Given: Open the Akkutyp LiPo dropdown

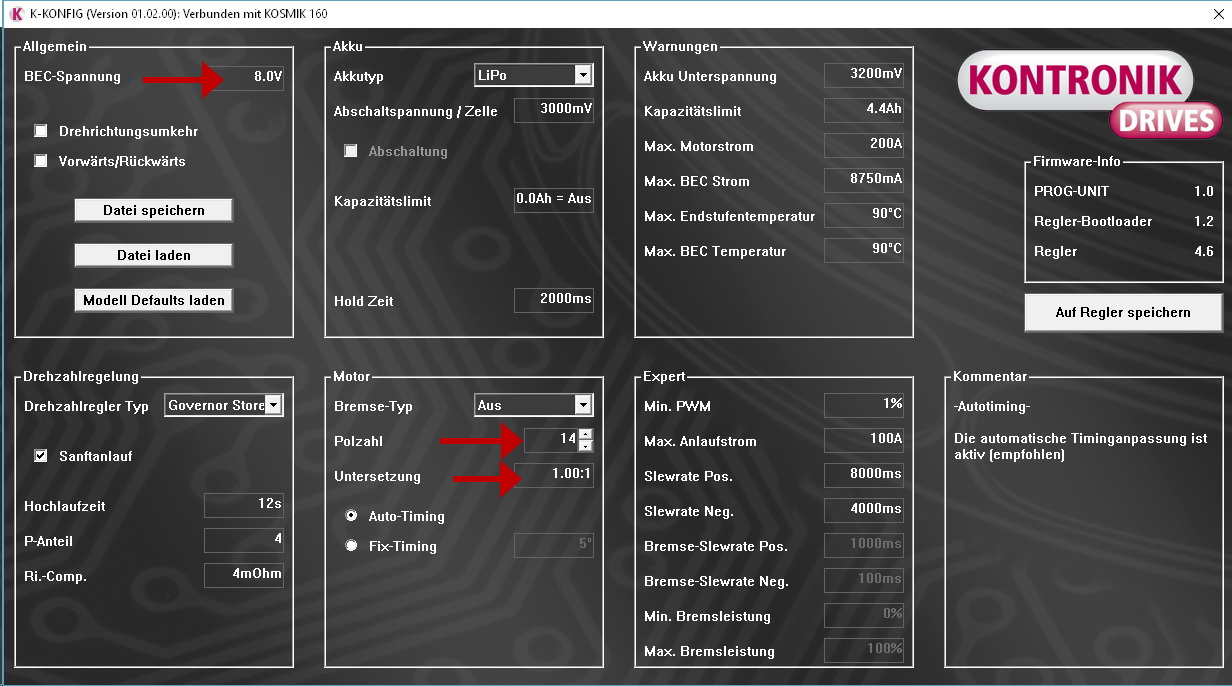Looking at the screenshot, I should [x=583, y=75].
